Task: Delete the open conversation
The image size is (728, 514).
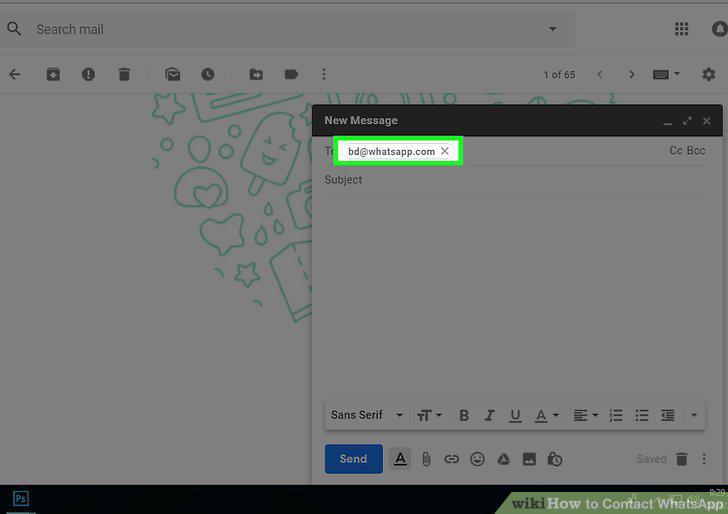Action: (x=124, y=74)
